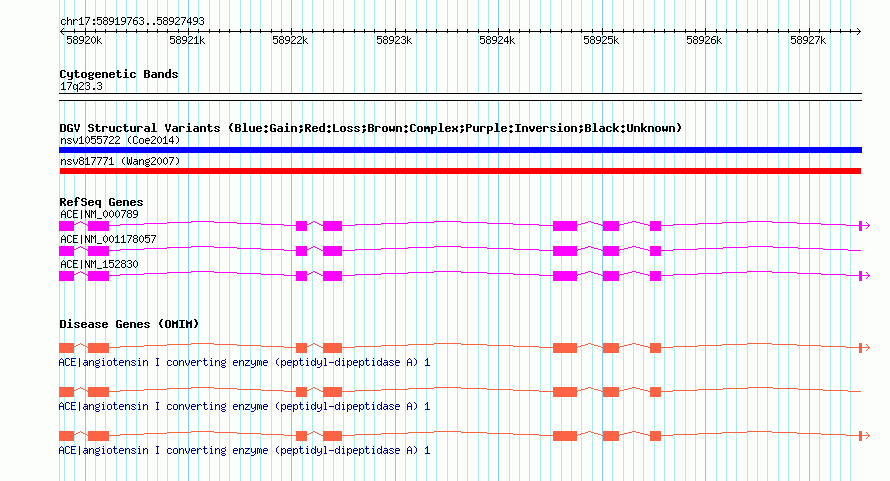Viewport: 890px width, 481px height.
Task: Click the 58923k ruler mark
Action: (x=394, y=40)
